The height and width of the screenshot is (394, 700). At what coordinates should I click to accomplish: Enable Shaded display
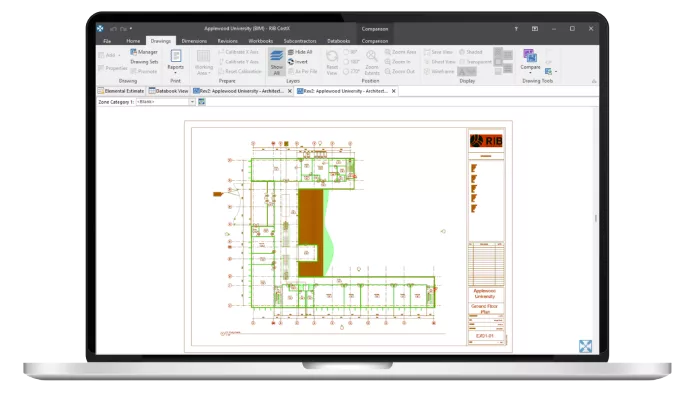pyautogui.click(x=471, y=52)
